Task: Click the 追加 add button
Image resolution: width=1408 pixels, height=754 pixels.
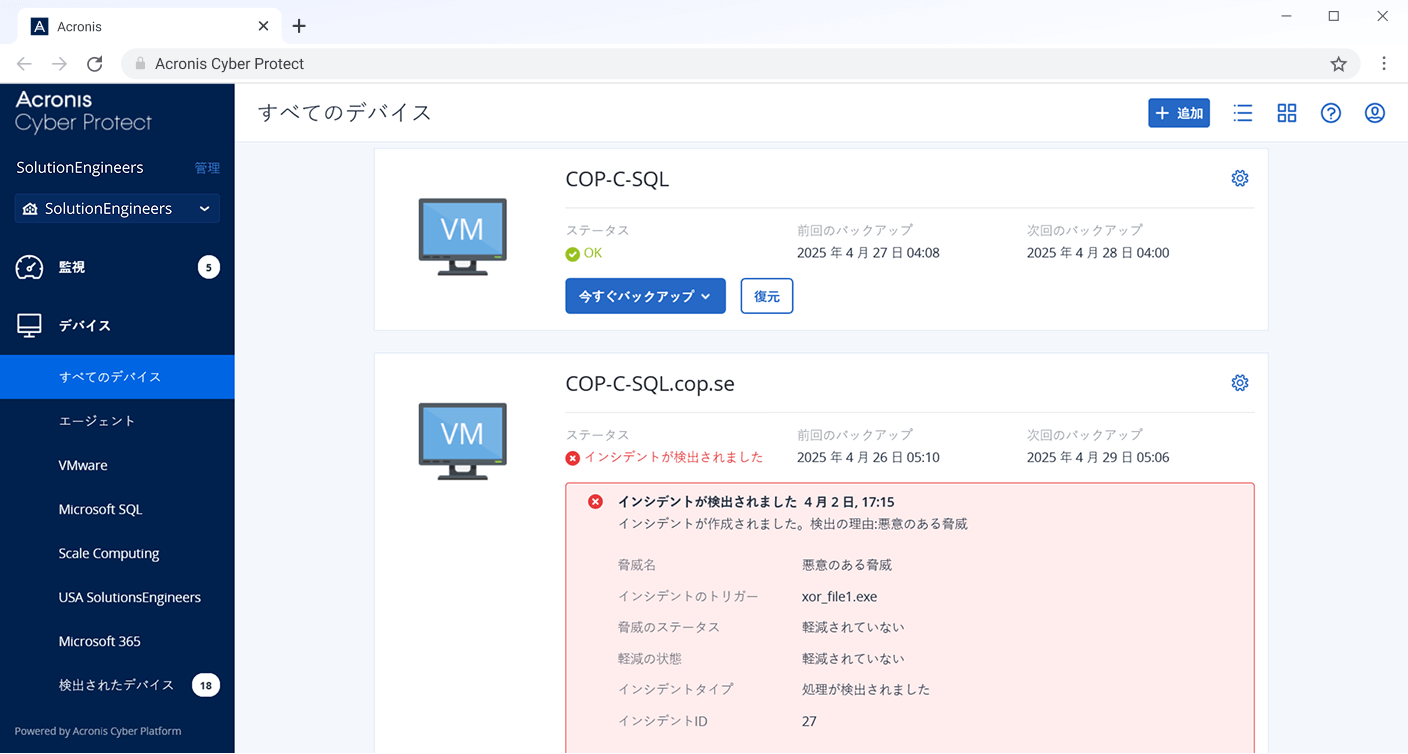Action: pyautogui.click(x=1179, y=113)
